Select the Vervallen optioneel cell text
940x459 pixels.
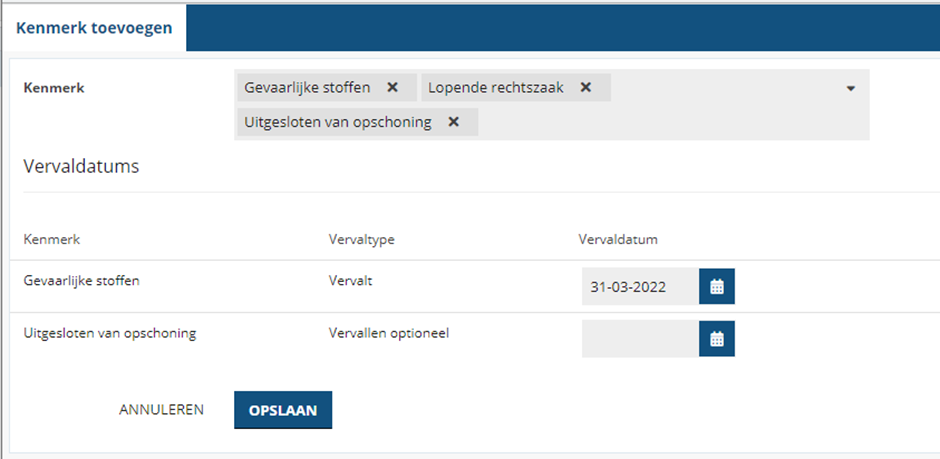388,333
